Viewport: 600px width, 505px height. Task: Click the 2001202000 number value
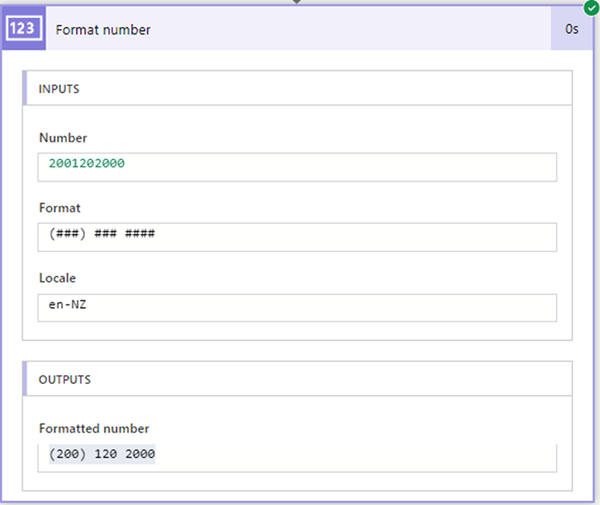(87, 164)
